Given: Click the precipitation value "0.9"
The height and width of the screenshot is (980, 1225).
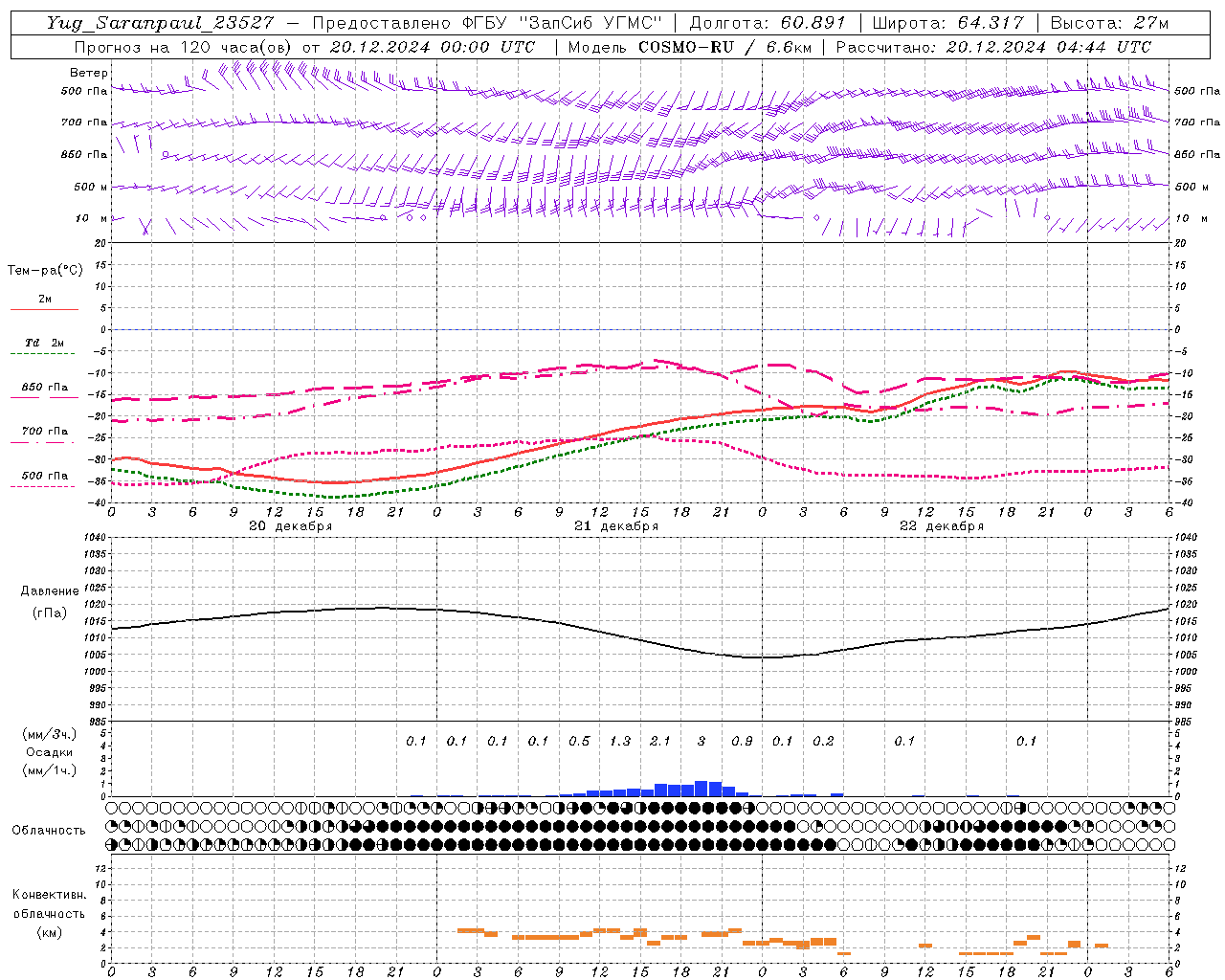Looking at the screenshot, I should pyautogui.click(x=742, y=741).
